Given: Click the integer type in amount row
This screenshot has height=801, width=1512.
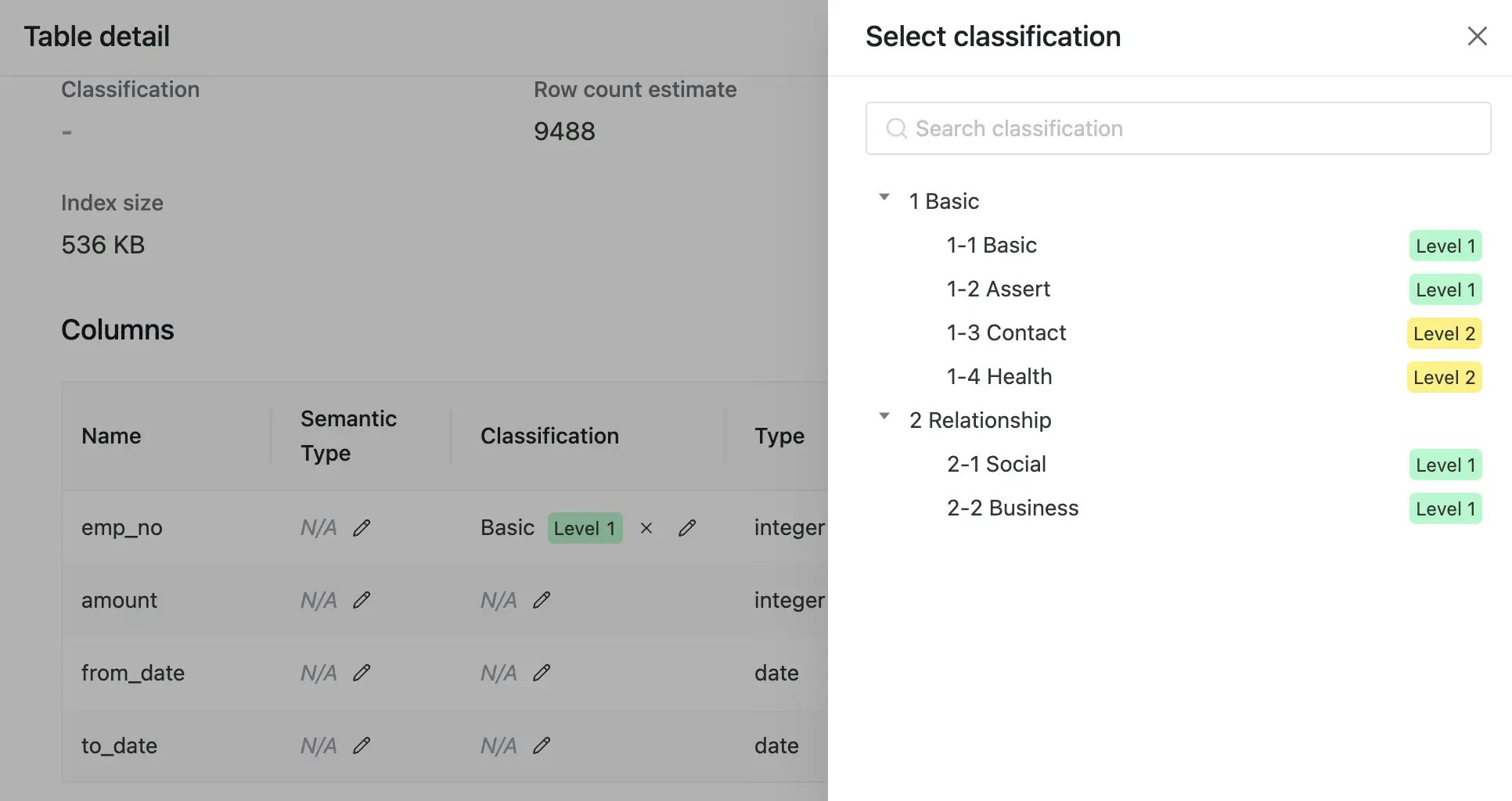Looking at the screenshot, I should point(790,600).
